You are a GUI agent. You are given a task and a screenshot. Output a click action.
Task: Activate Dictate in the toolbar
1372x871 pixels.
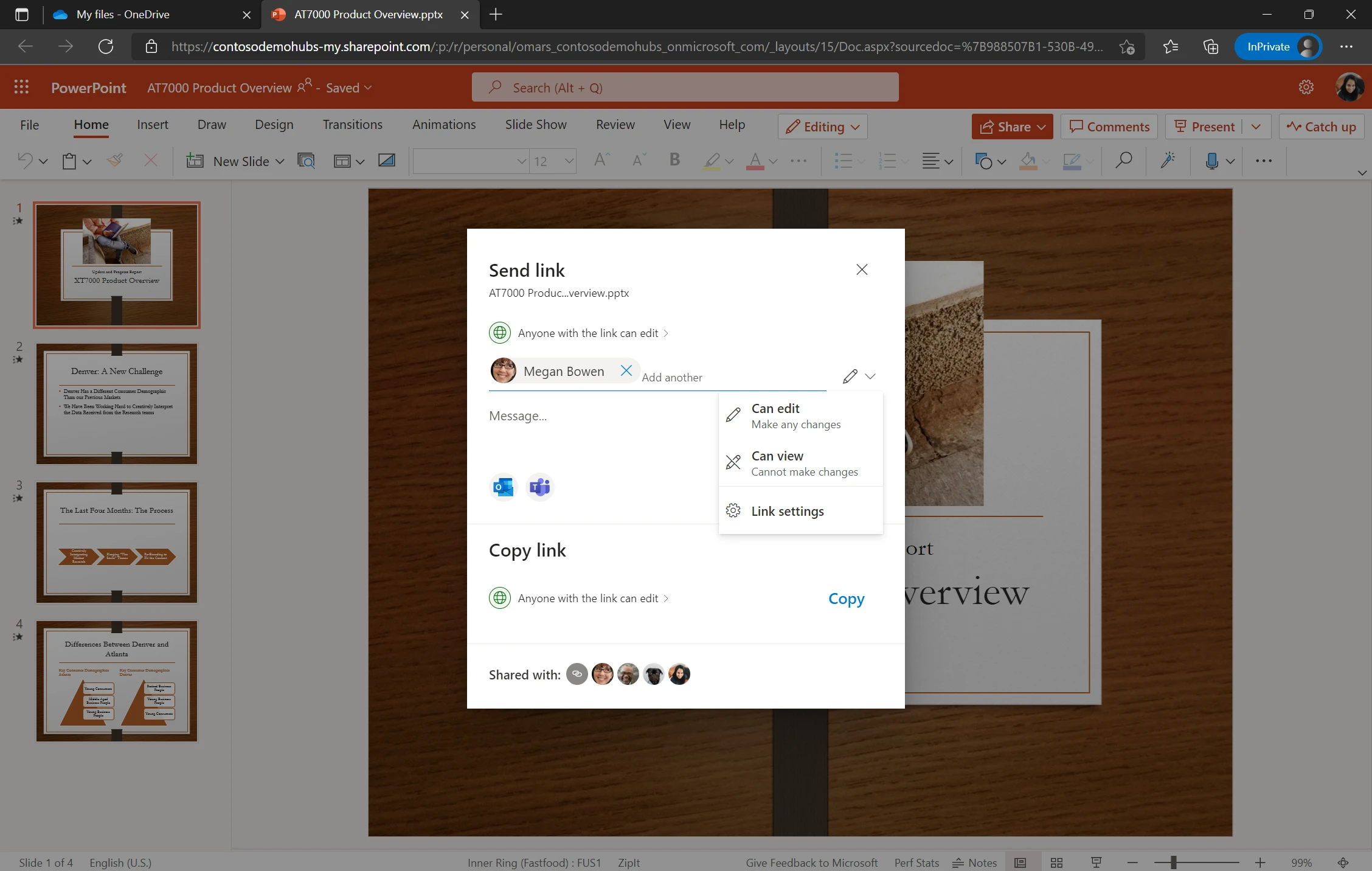coord(1211,161)
